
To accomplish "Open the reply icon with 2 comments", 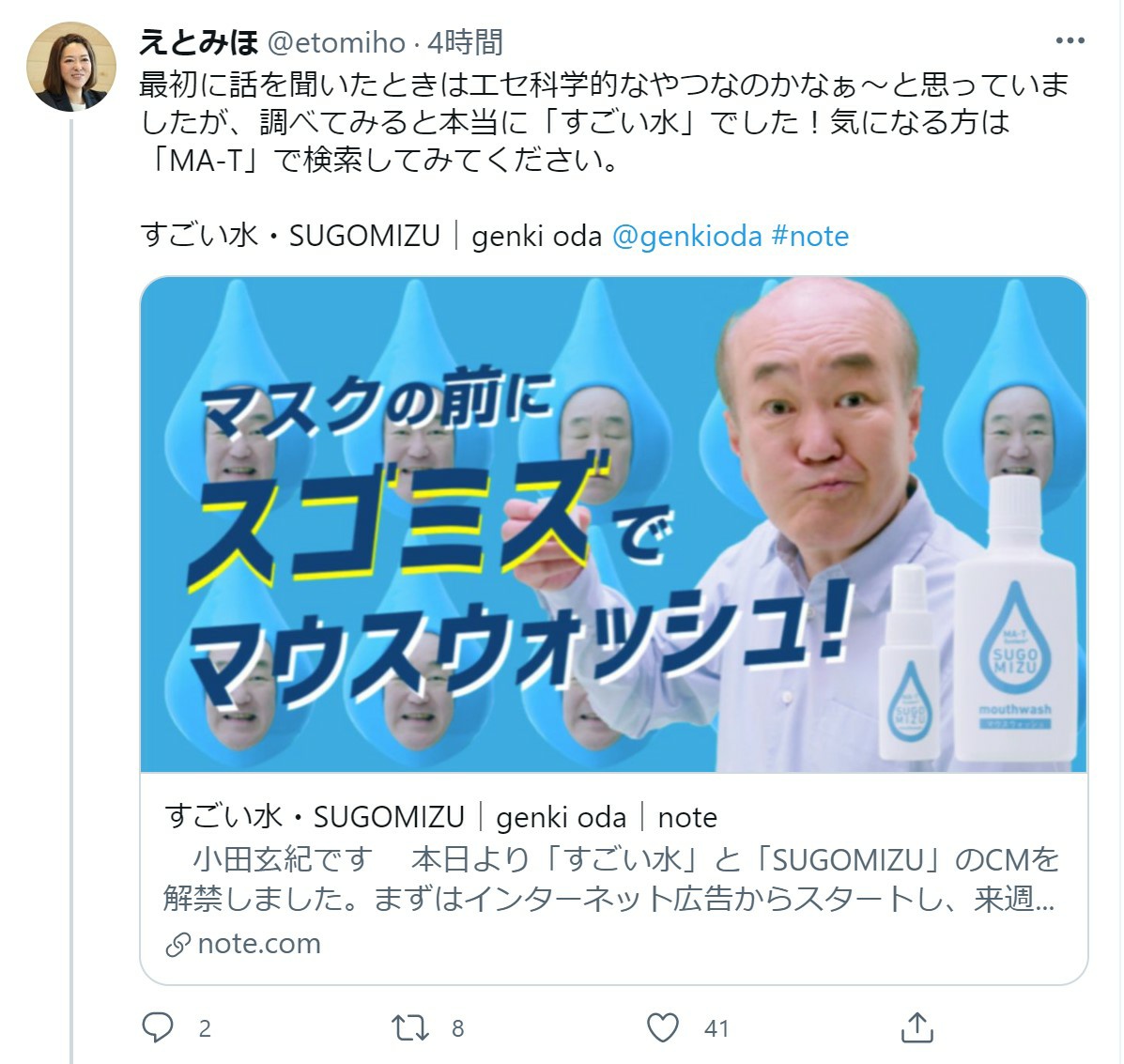I will 158,1027.
